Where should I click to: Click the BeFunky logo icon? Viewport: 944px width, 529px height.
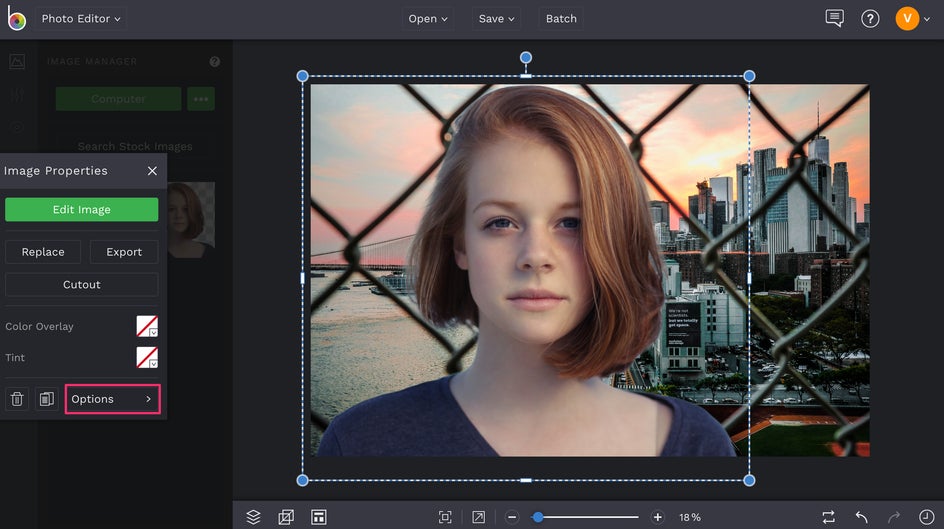coord(16,19)
